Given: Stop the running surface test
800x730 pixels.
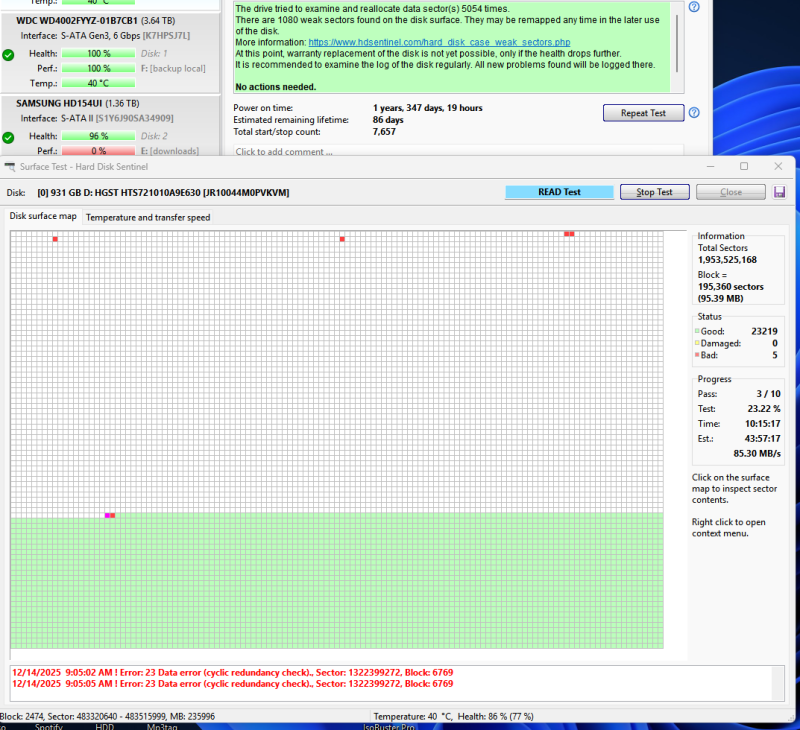Looking at the screenshot, I should [655, 192].
